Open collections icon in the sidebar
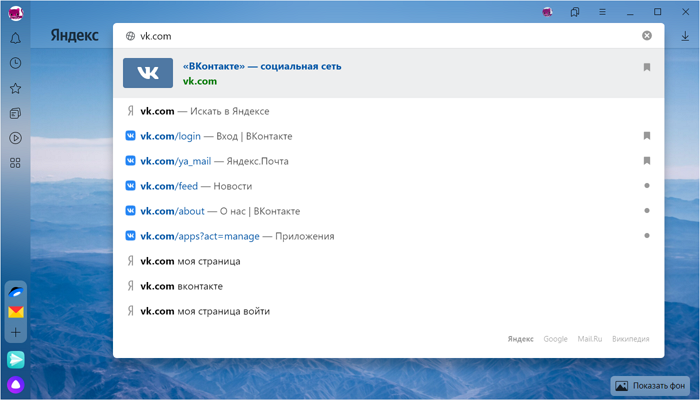700x400 pixels. pos(15,113)
